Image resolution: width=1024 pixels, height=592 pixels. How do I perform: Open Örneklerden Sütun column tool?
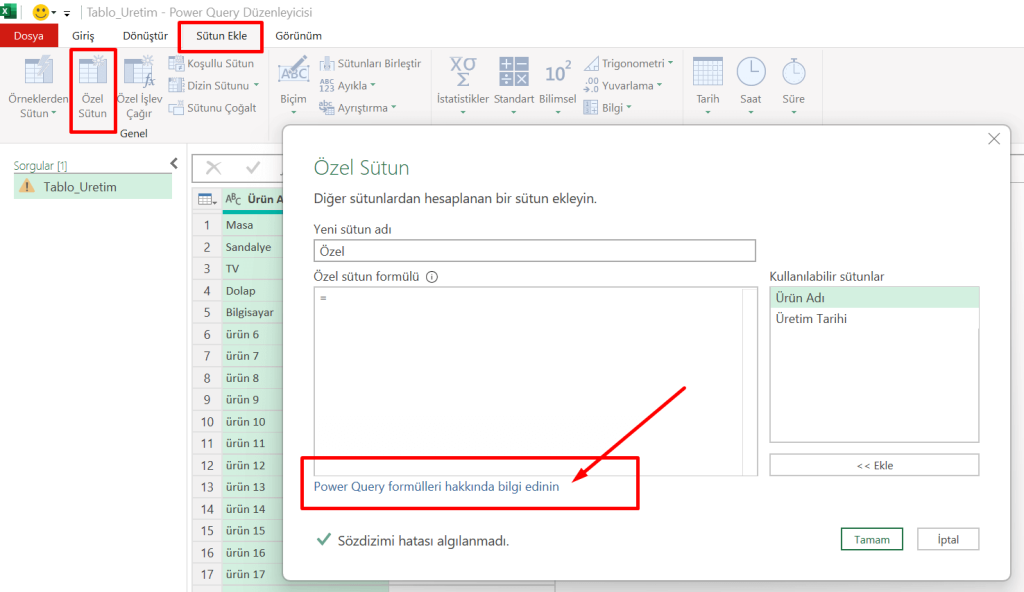(38, 87)
